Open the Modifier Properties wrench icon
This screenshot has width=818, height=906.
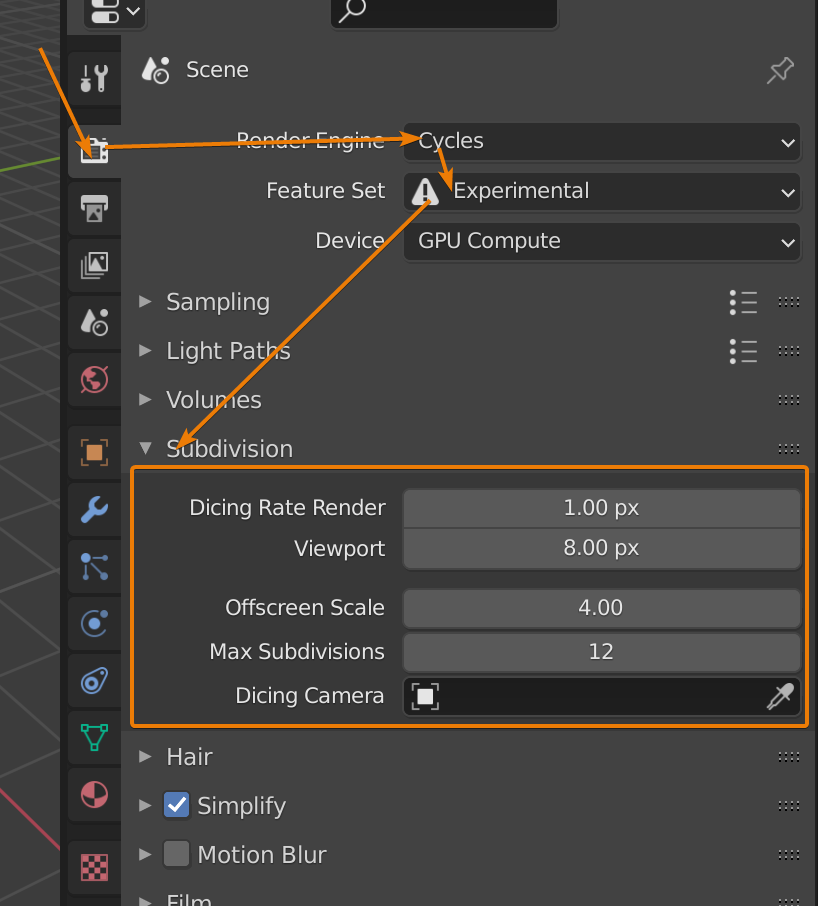click(94, 510)
